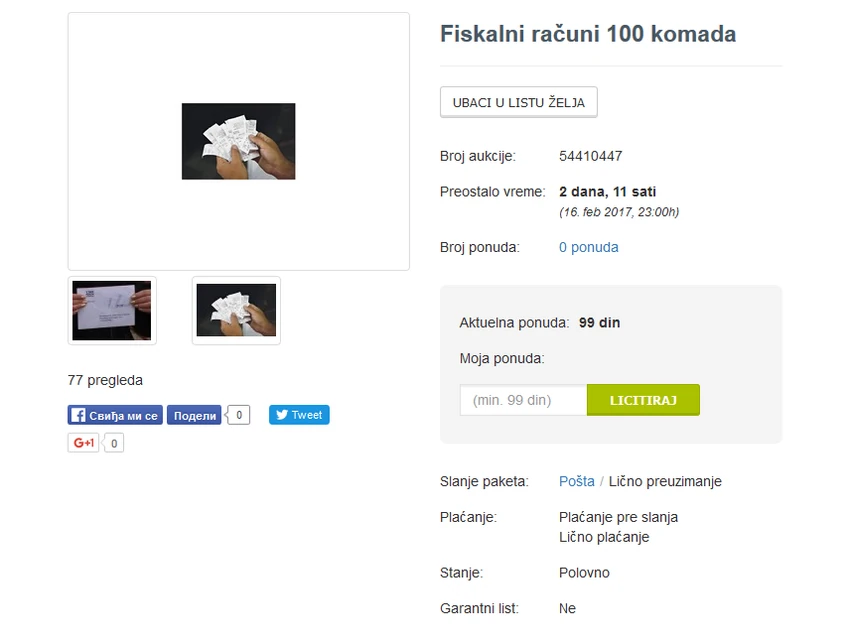The width and height of the screenshot is (850, 641).
Task: Click the Pošta shipping link
Action: coord(576,481)
